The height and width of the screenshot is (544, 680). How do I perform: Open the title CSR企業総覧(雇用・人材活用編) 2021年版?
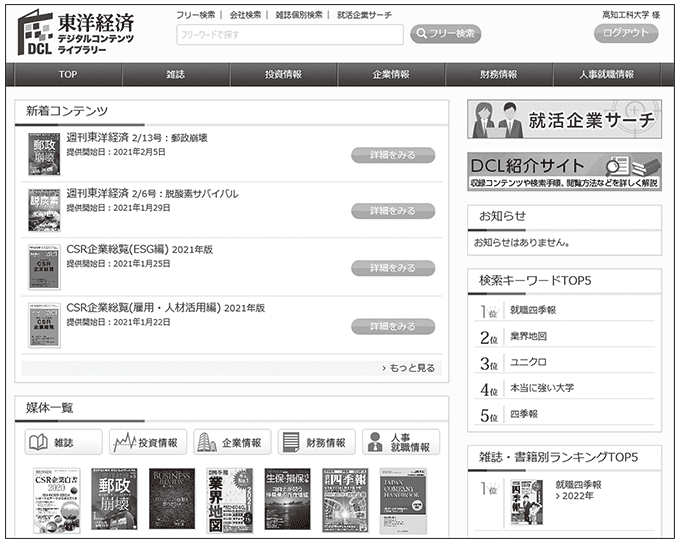[166, 308]
